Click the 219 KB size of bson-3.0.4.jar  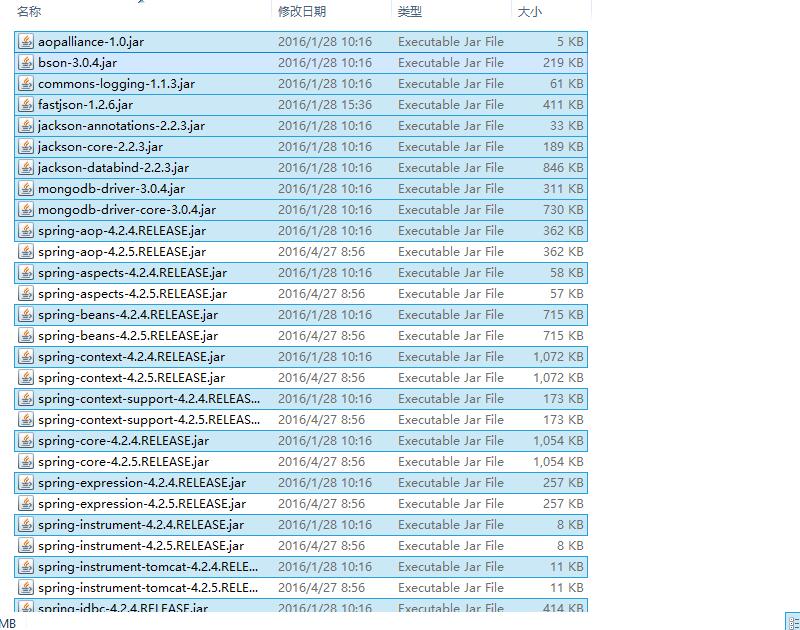click(563, 63)
